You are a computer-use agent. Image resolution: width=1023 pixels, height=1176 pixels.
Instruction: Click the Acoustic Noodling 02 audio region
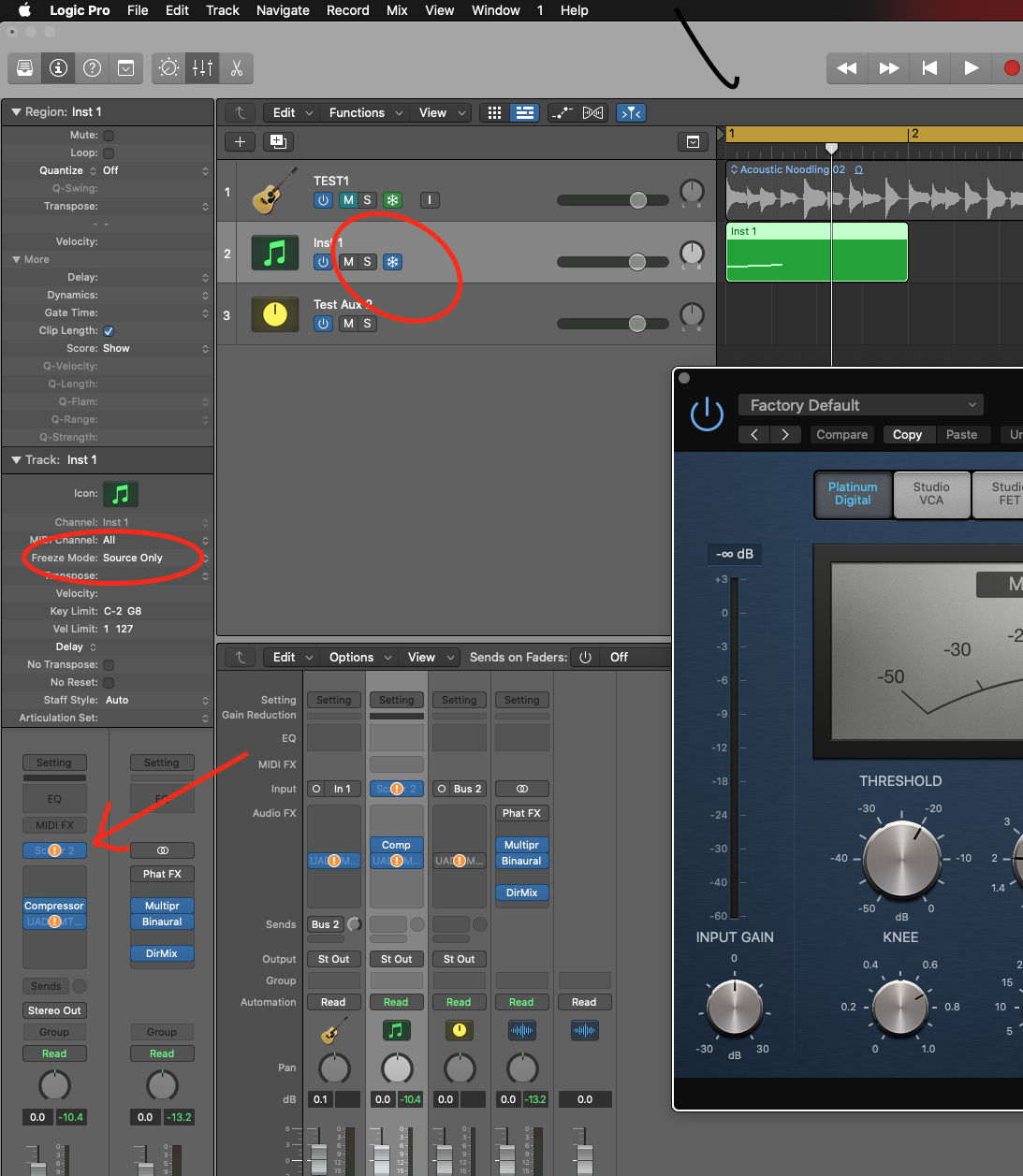874,190
